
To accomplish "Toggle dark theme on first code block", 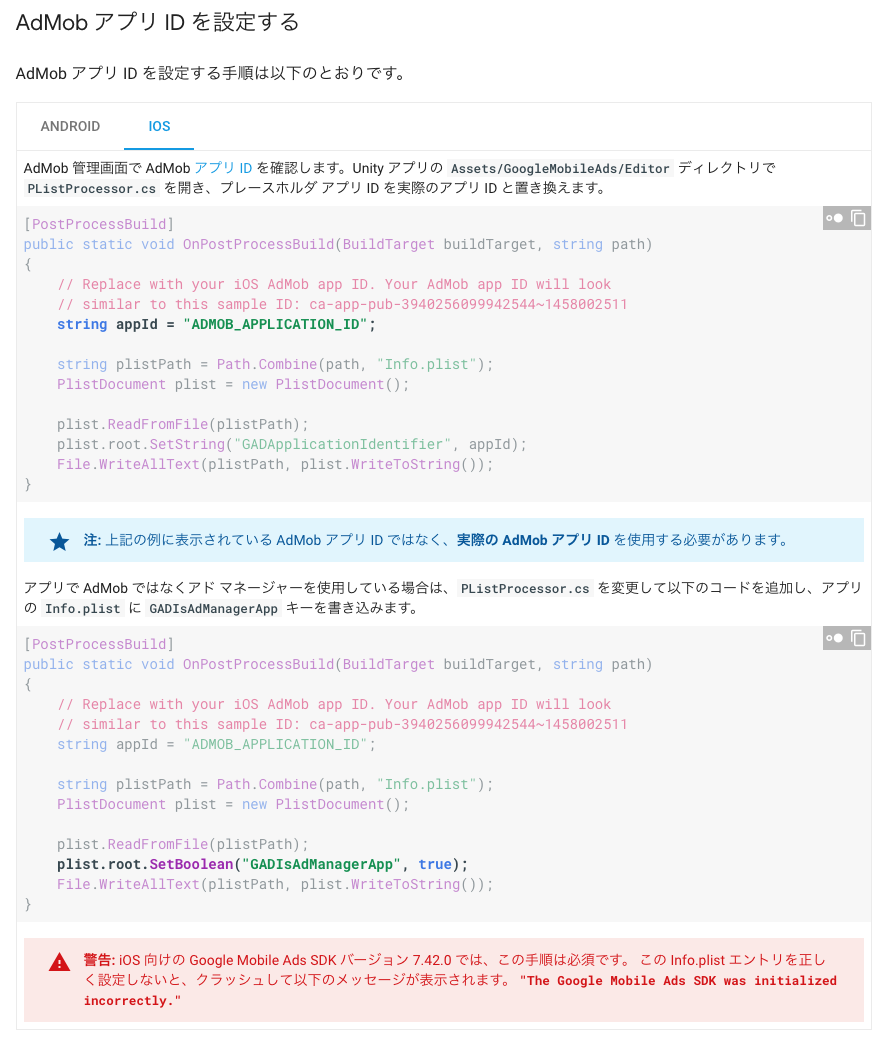I will (834, 218).
